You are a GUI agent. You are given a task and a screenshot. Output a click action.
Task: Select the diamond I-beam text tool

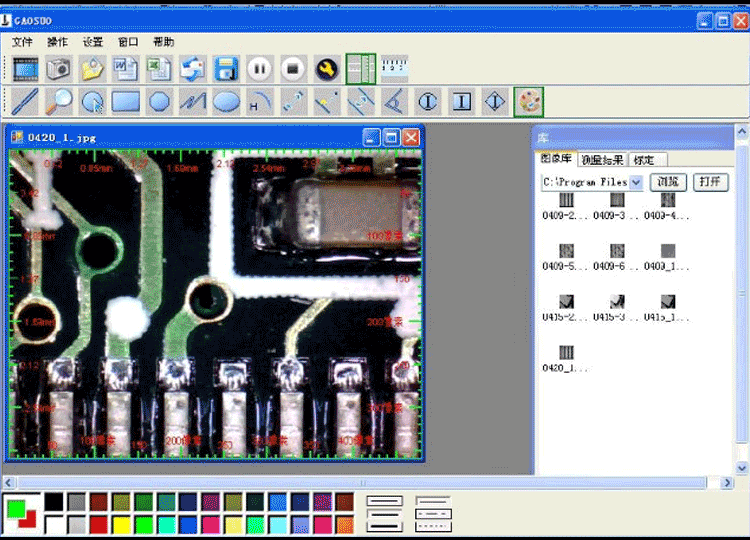click(495, 101)
